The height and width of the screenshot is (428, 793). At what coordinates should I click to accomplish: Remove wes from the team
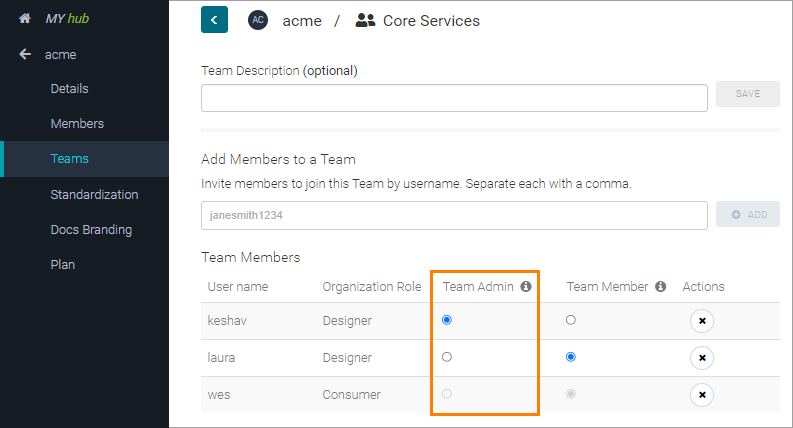pyautogui.click(x=702, y=395)
